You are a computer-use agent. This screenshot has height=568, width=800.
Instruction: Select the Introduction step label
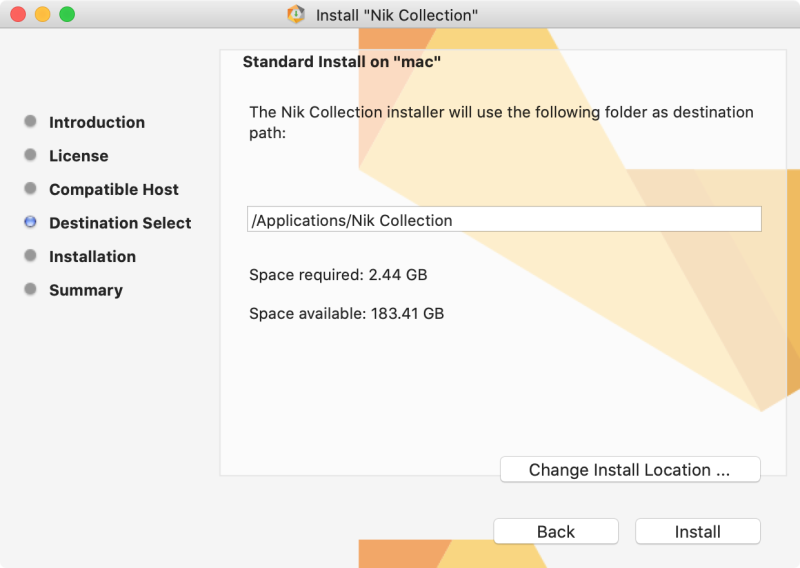coord(97,122)
